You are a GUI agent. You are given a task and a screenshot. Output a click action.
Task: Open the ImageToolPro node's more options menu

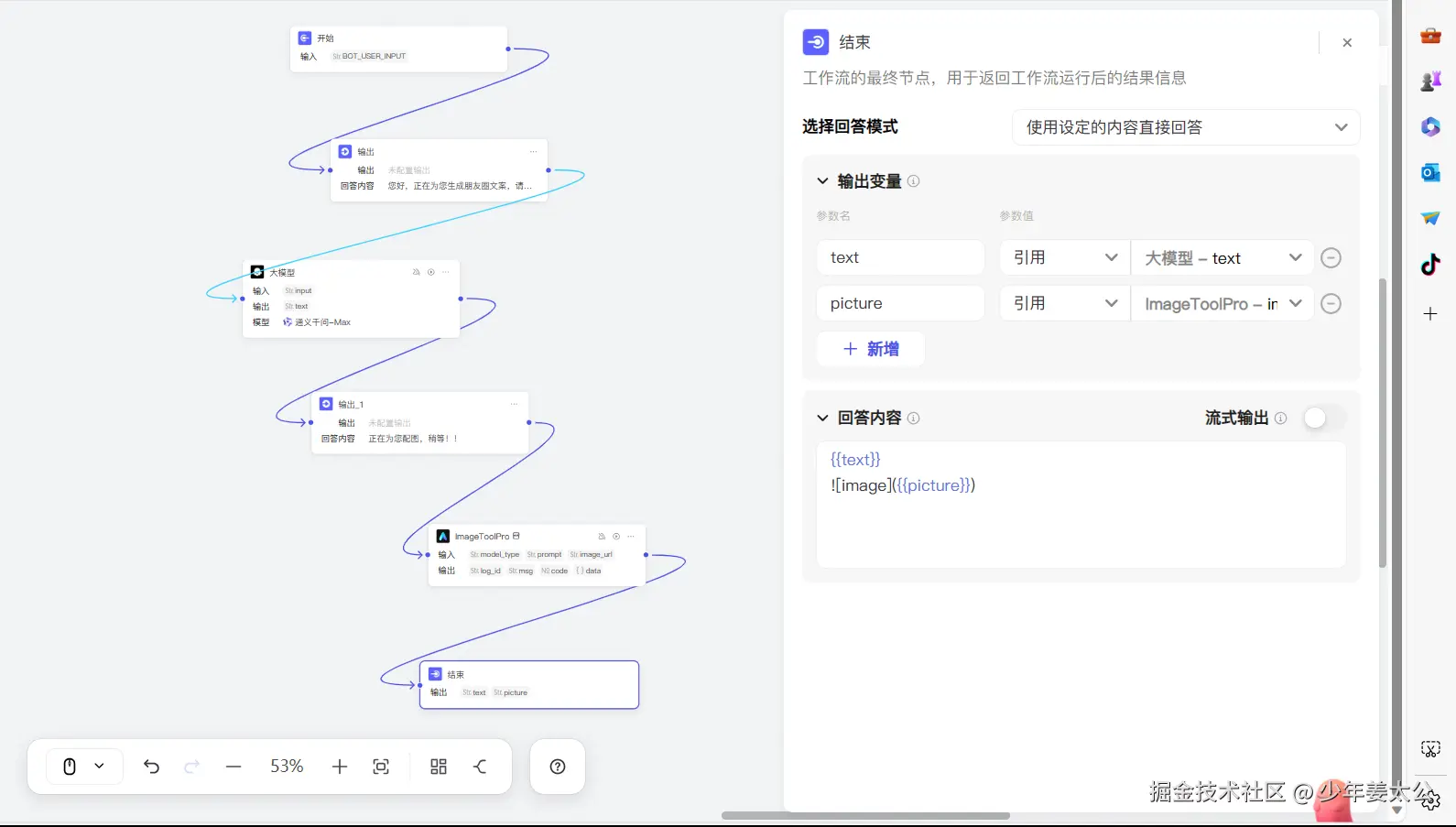[x=631, y=536]
